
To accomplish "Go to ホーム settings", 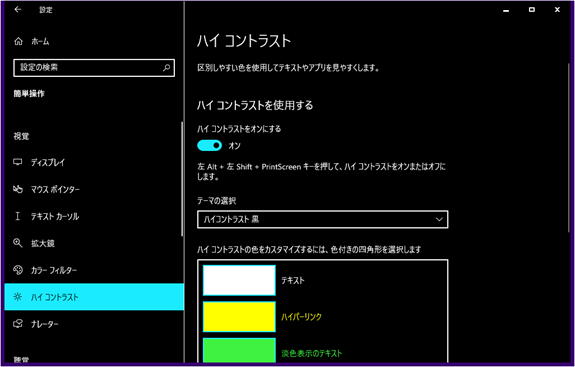I will click(94, 41).
